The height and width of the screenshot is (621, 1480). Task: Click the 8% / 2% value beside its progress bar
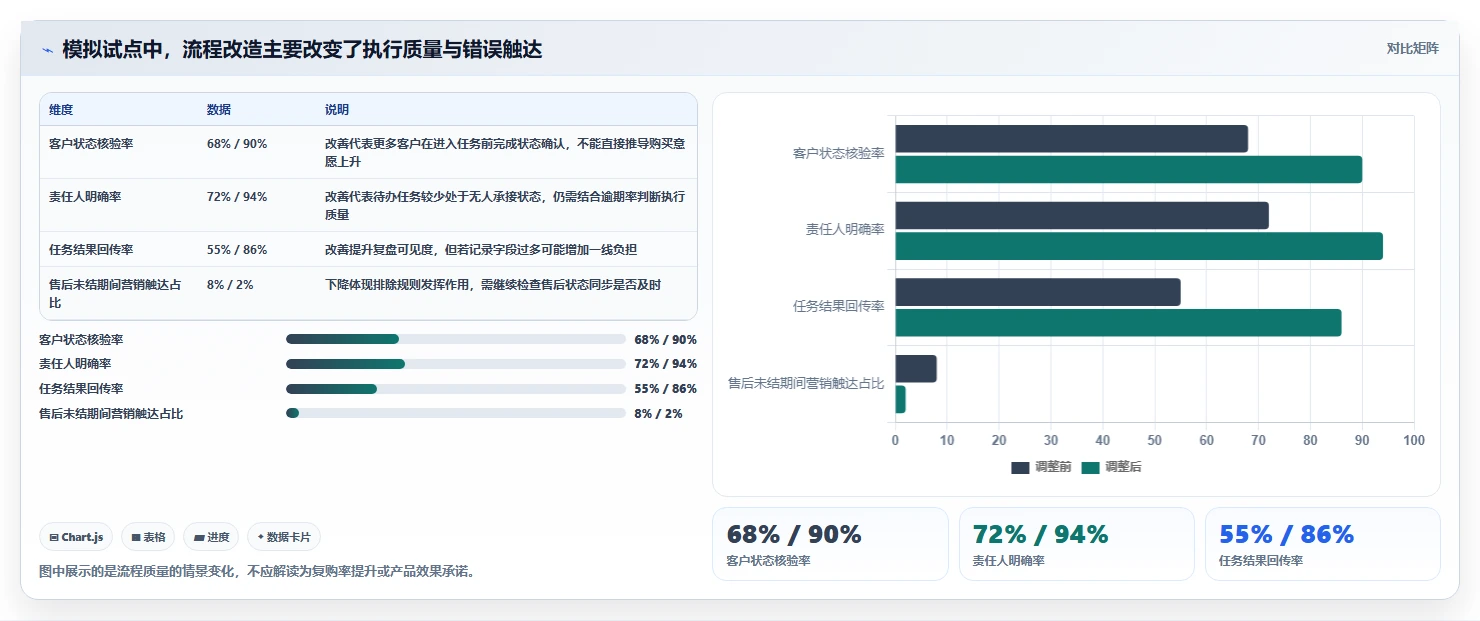point(658,413)
